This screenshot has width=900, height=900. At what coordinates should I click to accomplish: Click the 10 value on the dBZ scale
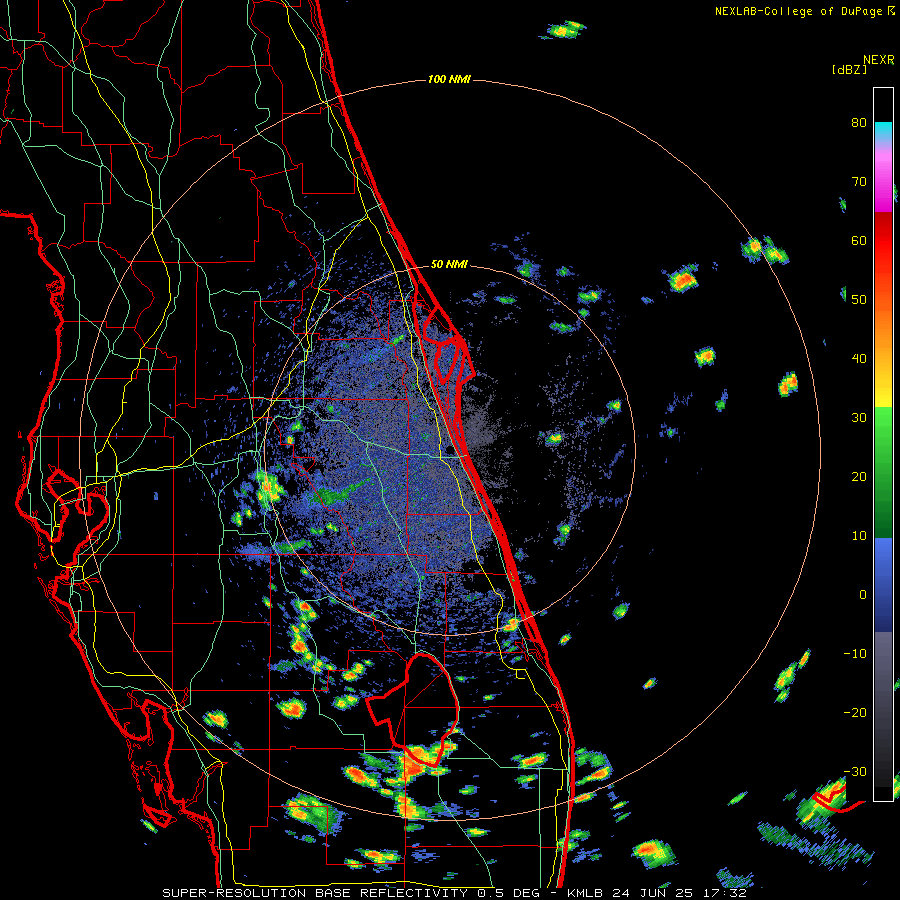pyautogui.click(x=859, y=536)
